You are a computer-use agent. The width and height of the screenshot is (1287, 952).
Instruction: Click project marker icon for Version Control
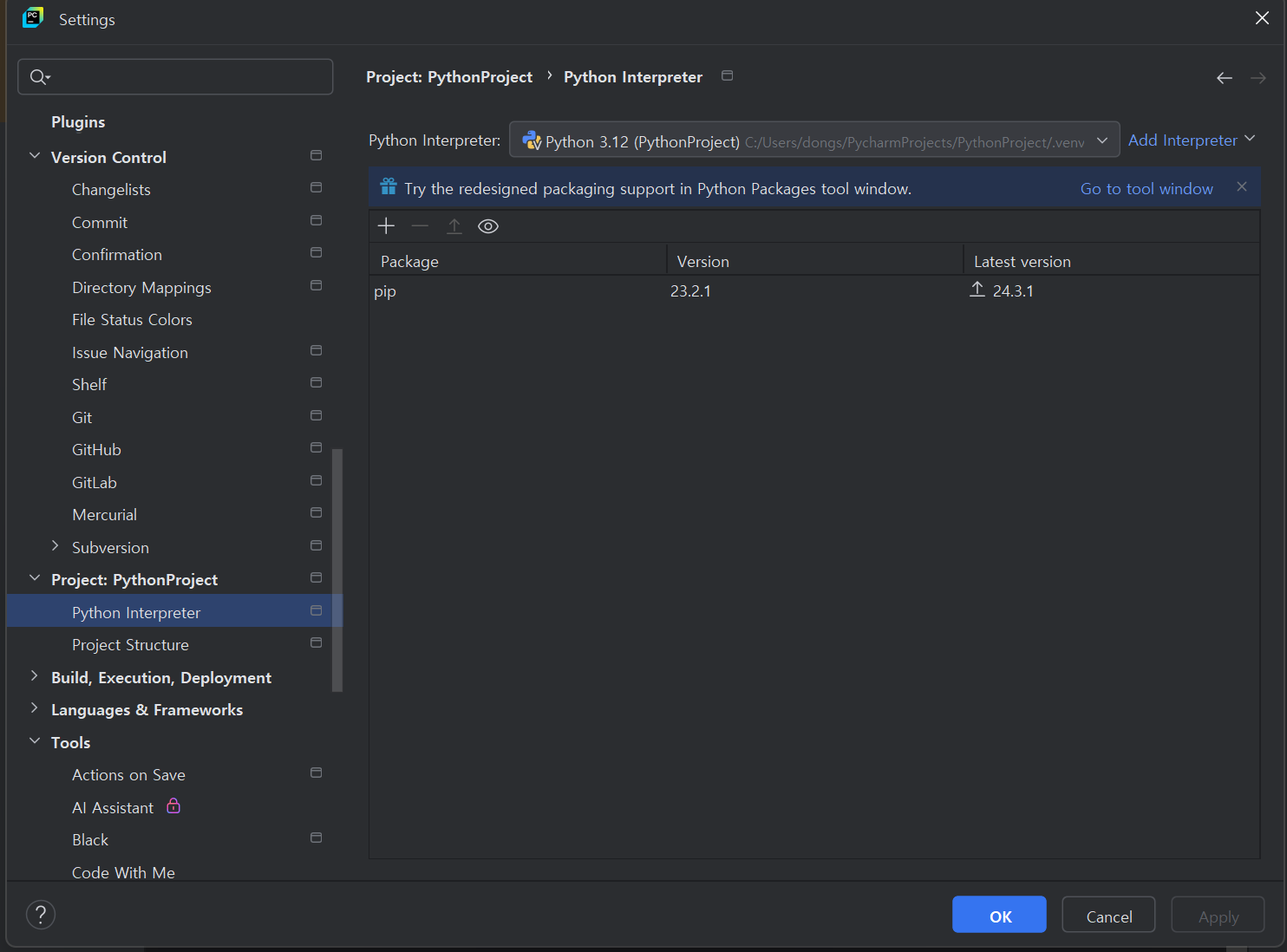click(316, 155)
